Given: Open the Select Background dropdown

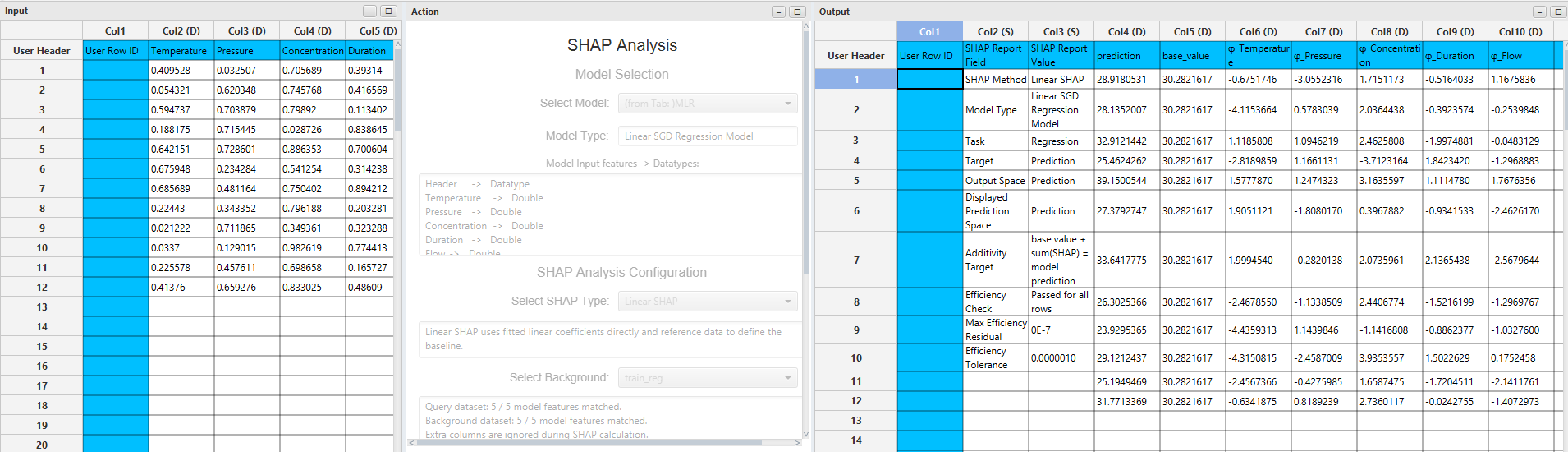Looking at the screenshot, I should click(x=708, y=378).
